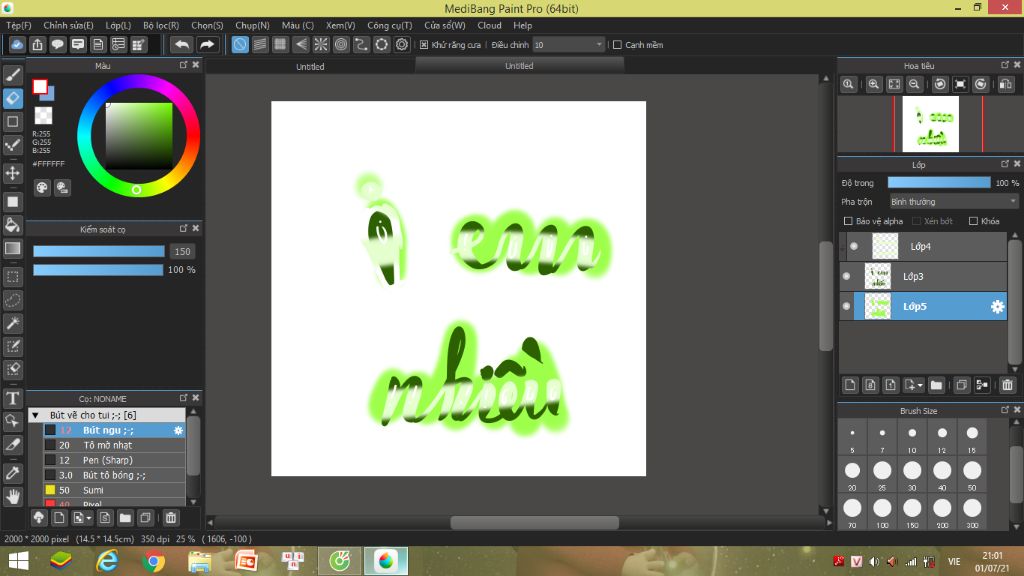Click the navigator canvas thumbnail

(931, 124)
